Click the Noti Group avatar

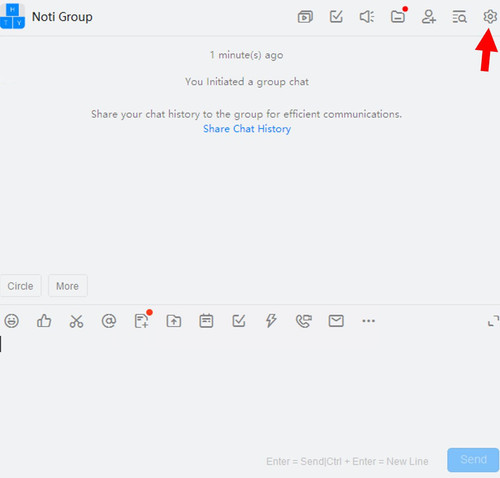12,16
